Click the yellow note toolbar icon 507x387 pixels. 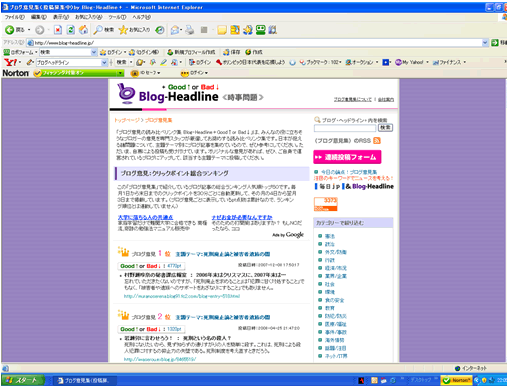coord(222,30)
